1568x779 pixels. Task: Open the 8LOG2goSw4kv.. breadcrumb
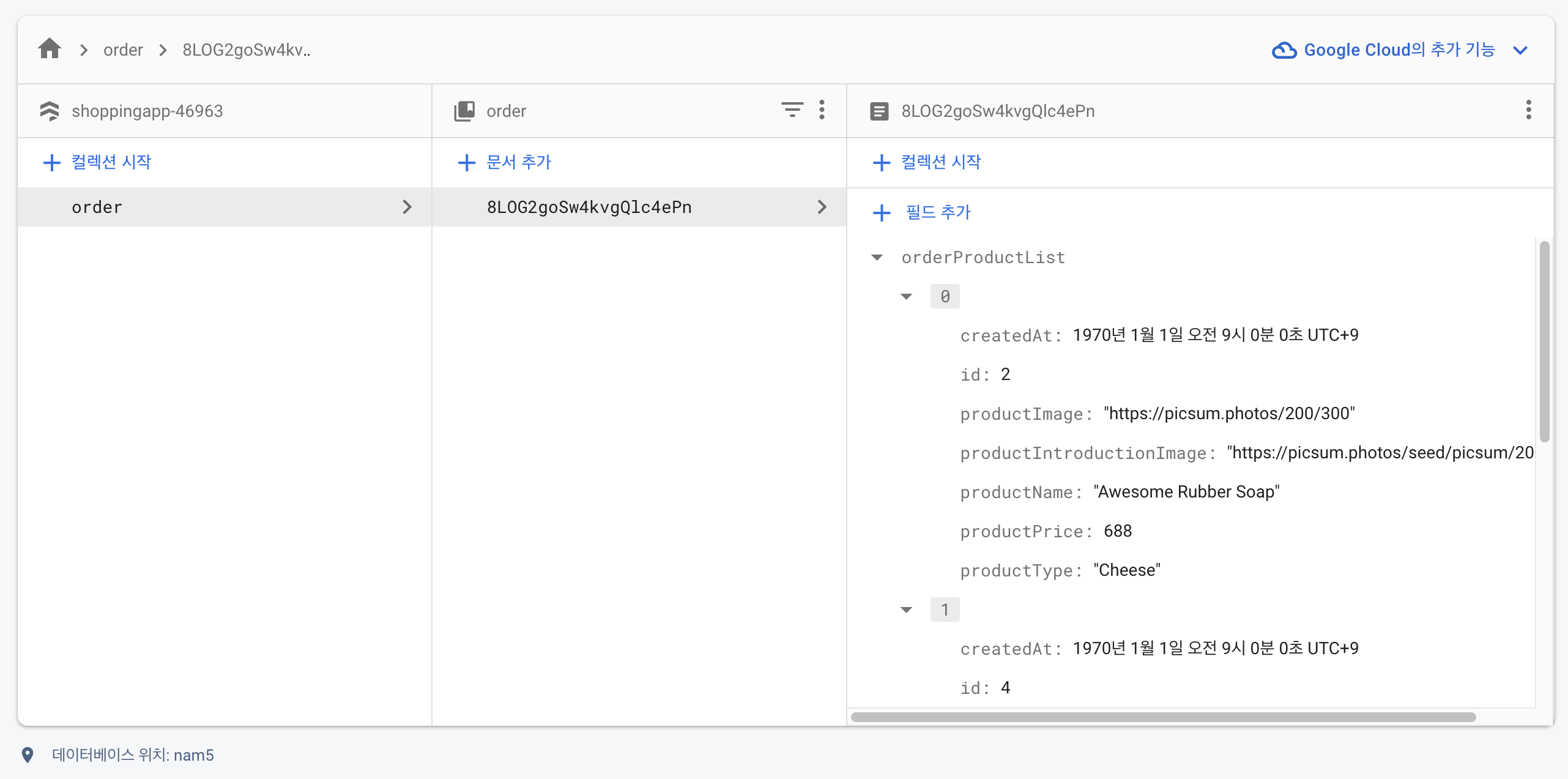pos(247,50)
